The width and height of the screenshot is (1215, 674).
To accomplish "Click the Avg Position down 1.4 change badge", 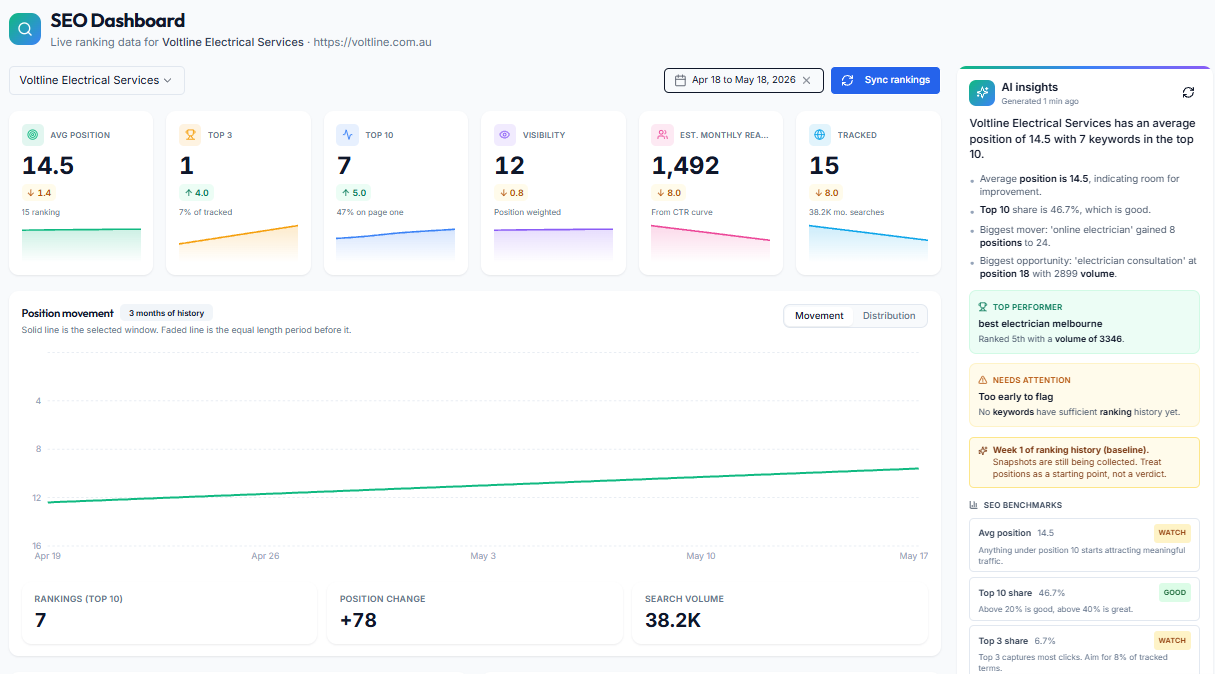I will (39, 193).
